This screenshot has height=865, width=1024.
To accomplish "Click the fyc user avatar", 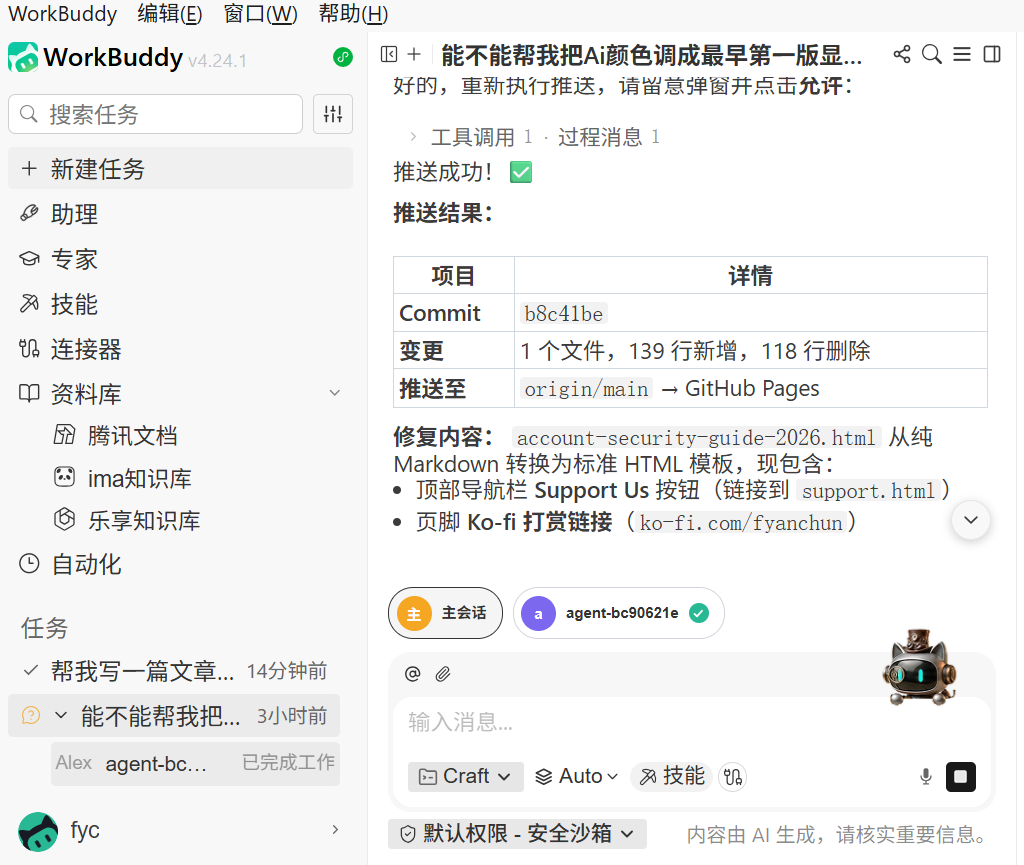I will [x=38, y=831].
